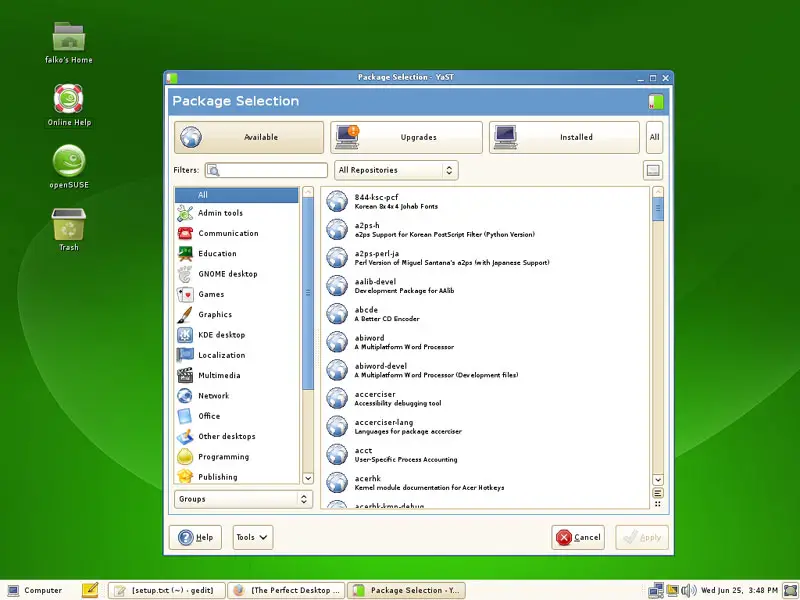This screenshot has width=800, height=600.
Task: Open the Trash desktop icon
Action: tap(69, 223)
